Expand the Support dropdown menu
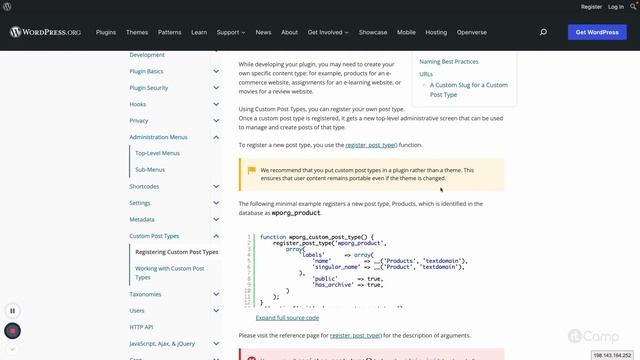This screenshot has height=360, width=640. pos(231,32)
